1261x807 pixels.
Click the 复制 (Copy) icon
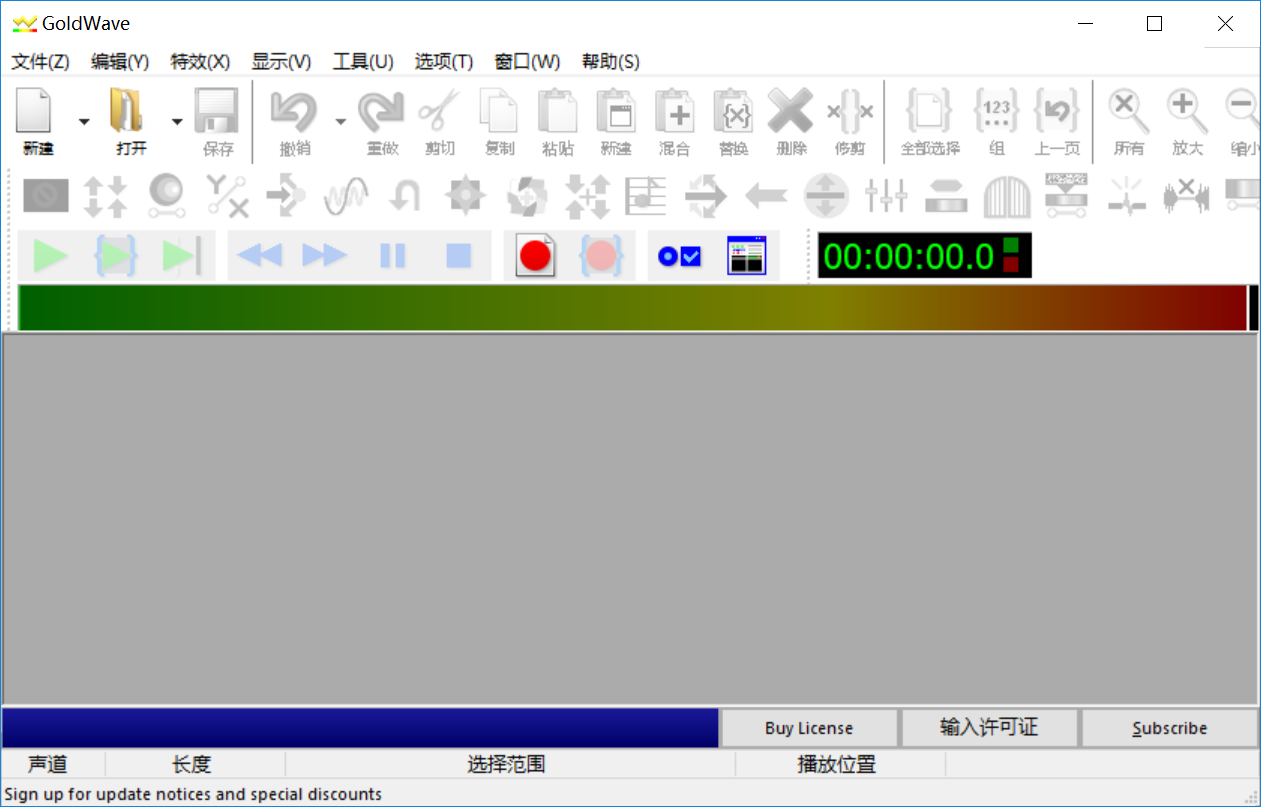(499, 111)
